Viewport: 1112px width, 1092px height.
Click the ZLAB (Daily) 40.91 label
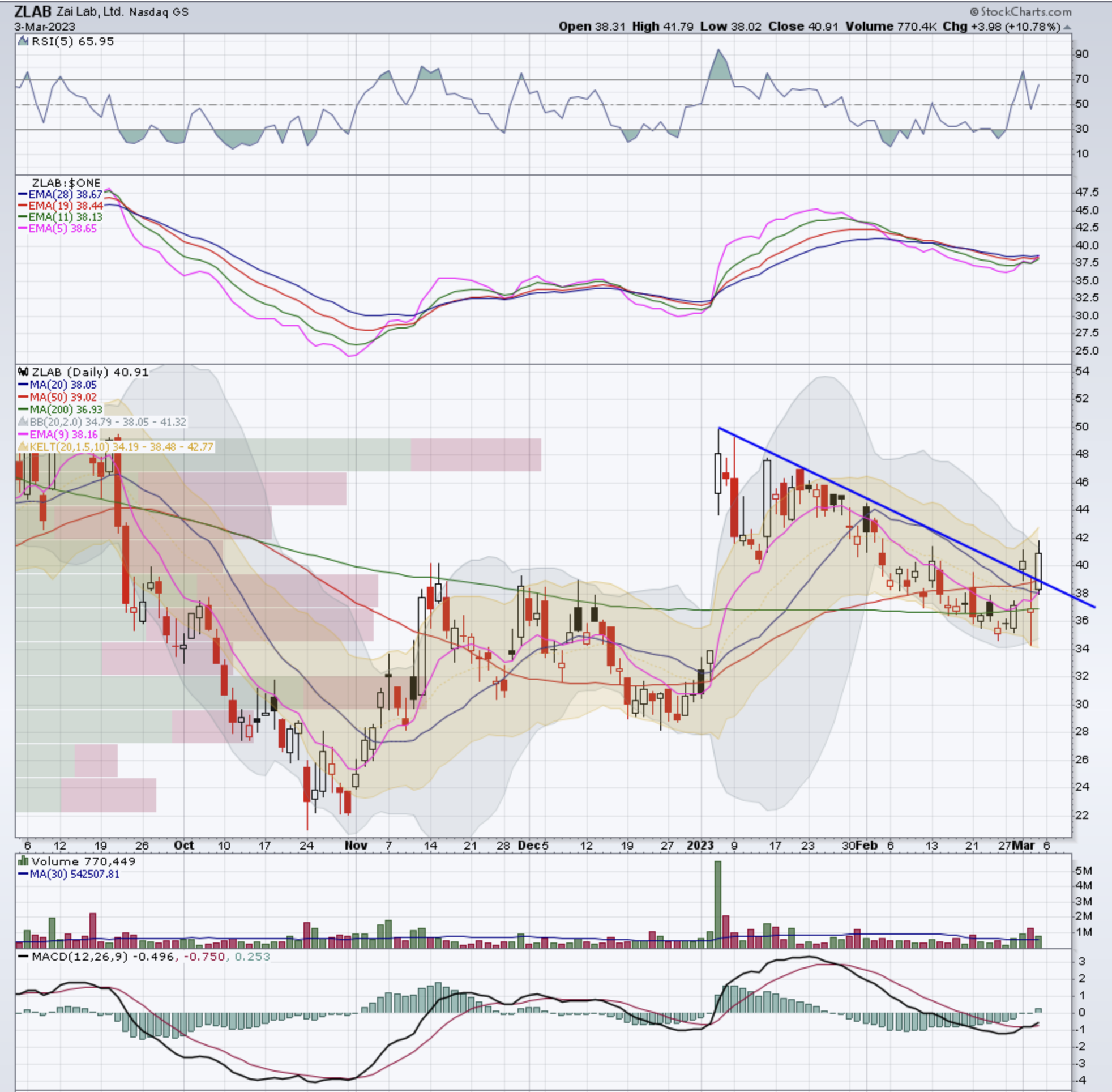pyautogui.click(x=90, y=372)
